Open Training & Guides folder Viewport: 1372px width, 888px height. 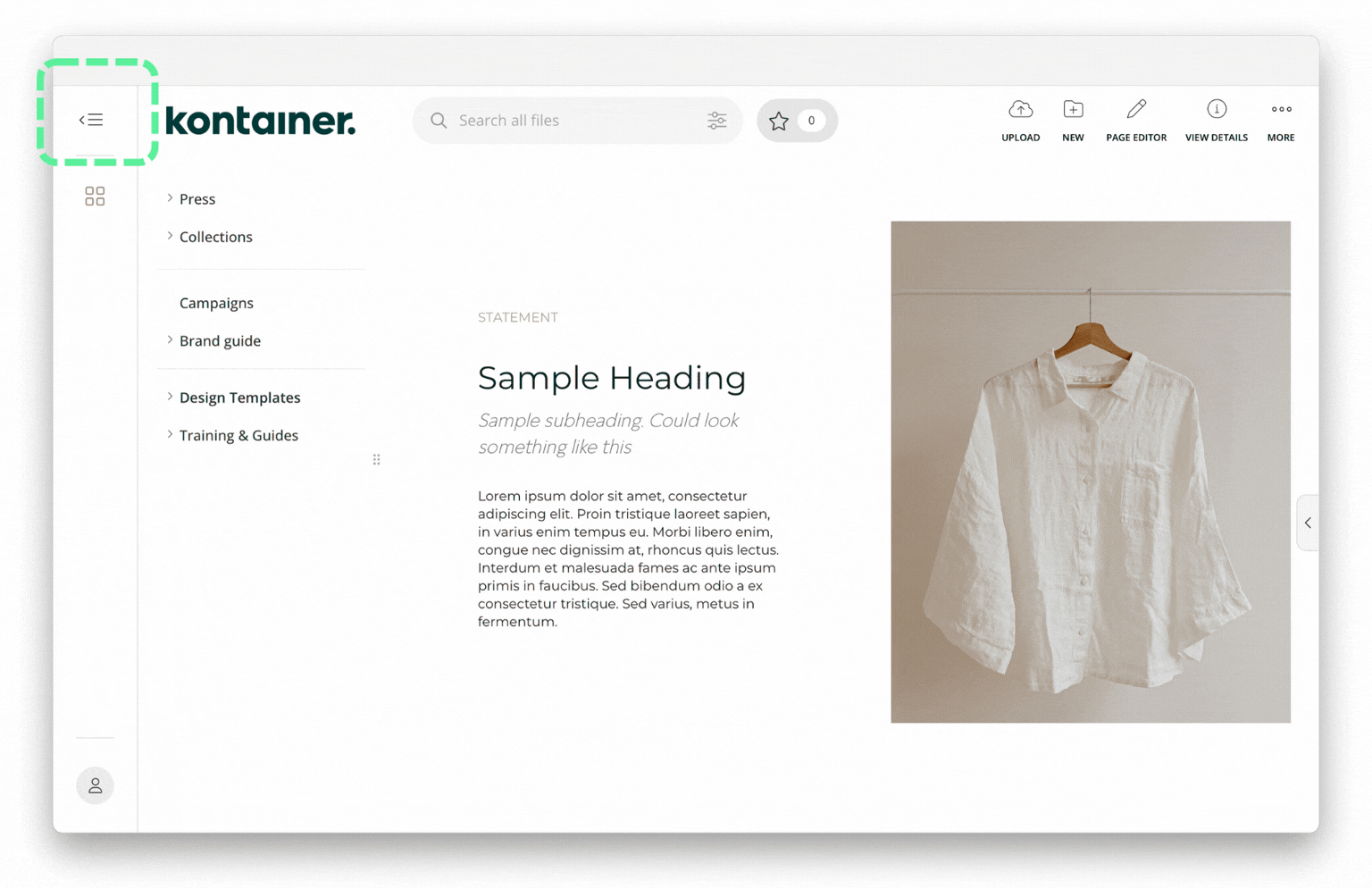pyautogui.click(x=238, y=435)
